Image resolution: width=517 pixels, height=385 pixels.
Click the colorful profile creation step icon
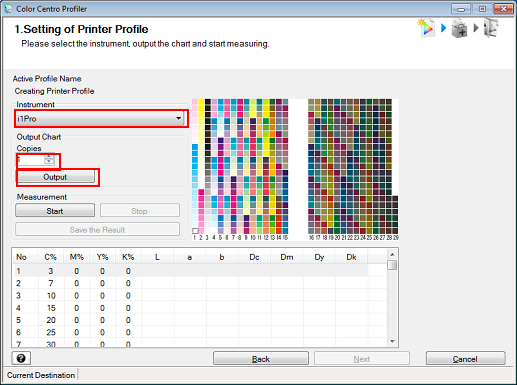[426, 28]
